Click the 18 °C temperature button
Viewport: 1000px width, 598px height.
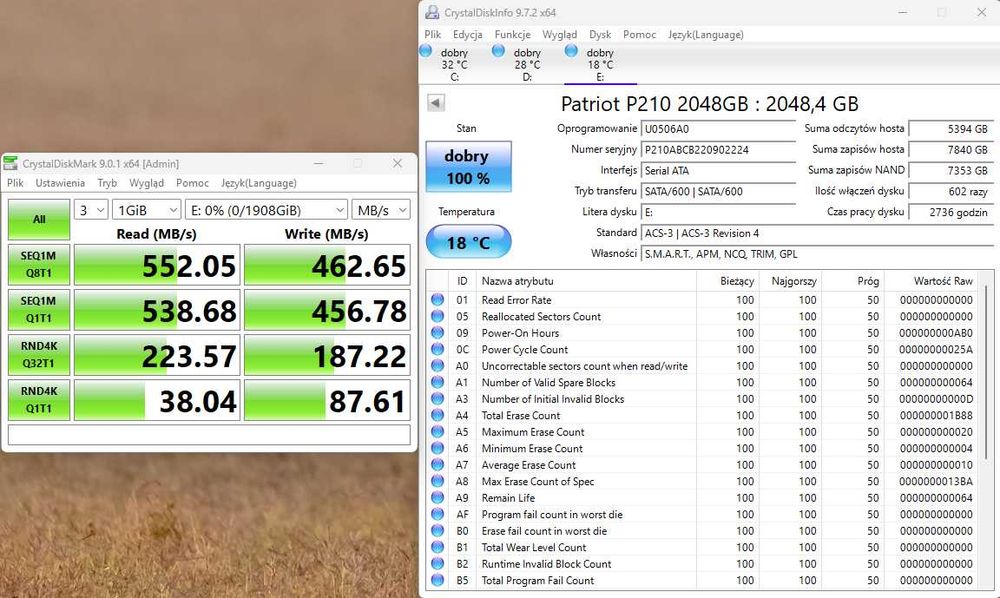[x=469, y=242]
